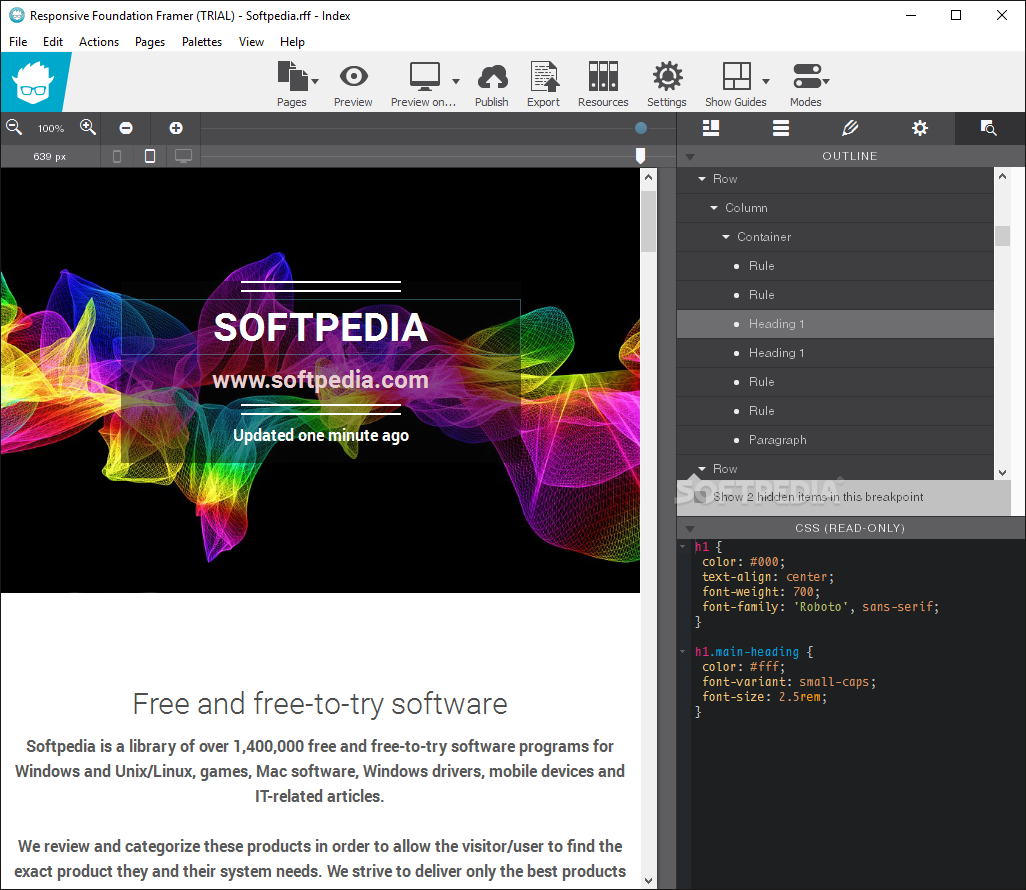Screen dimensions: 1026x890
Task: Collapse the CSS (READ-ONLY) panel triangle
Action: point(690,529)
